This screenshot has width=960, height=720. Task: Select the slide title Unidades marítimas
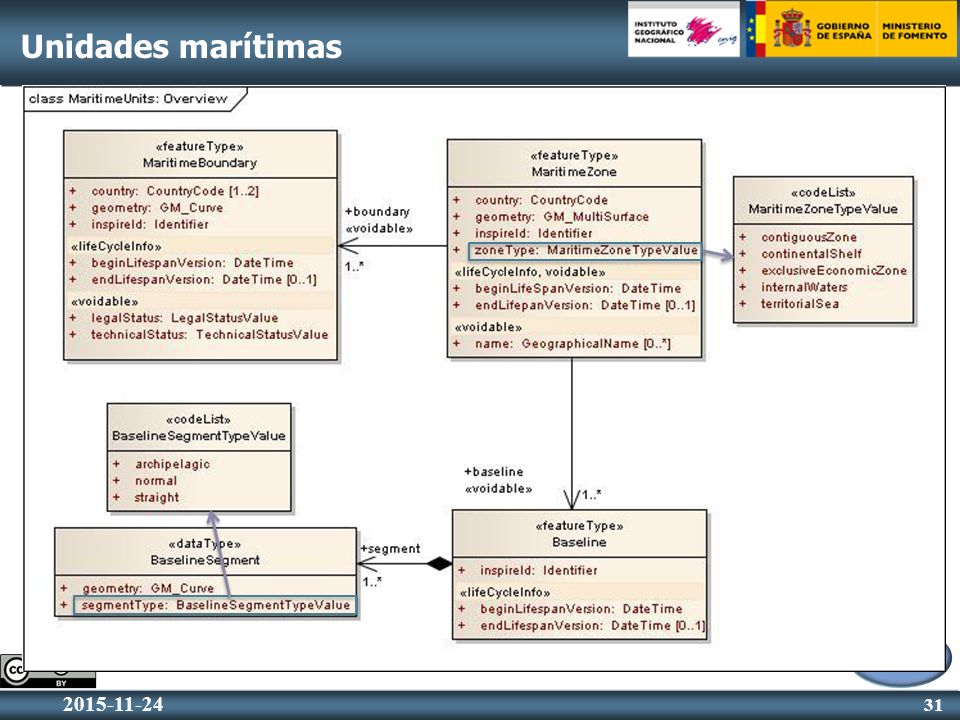(x=181, y=47)
